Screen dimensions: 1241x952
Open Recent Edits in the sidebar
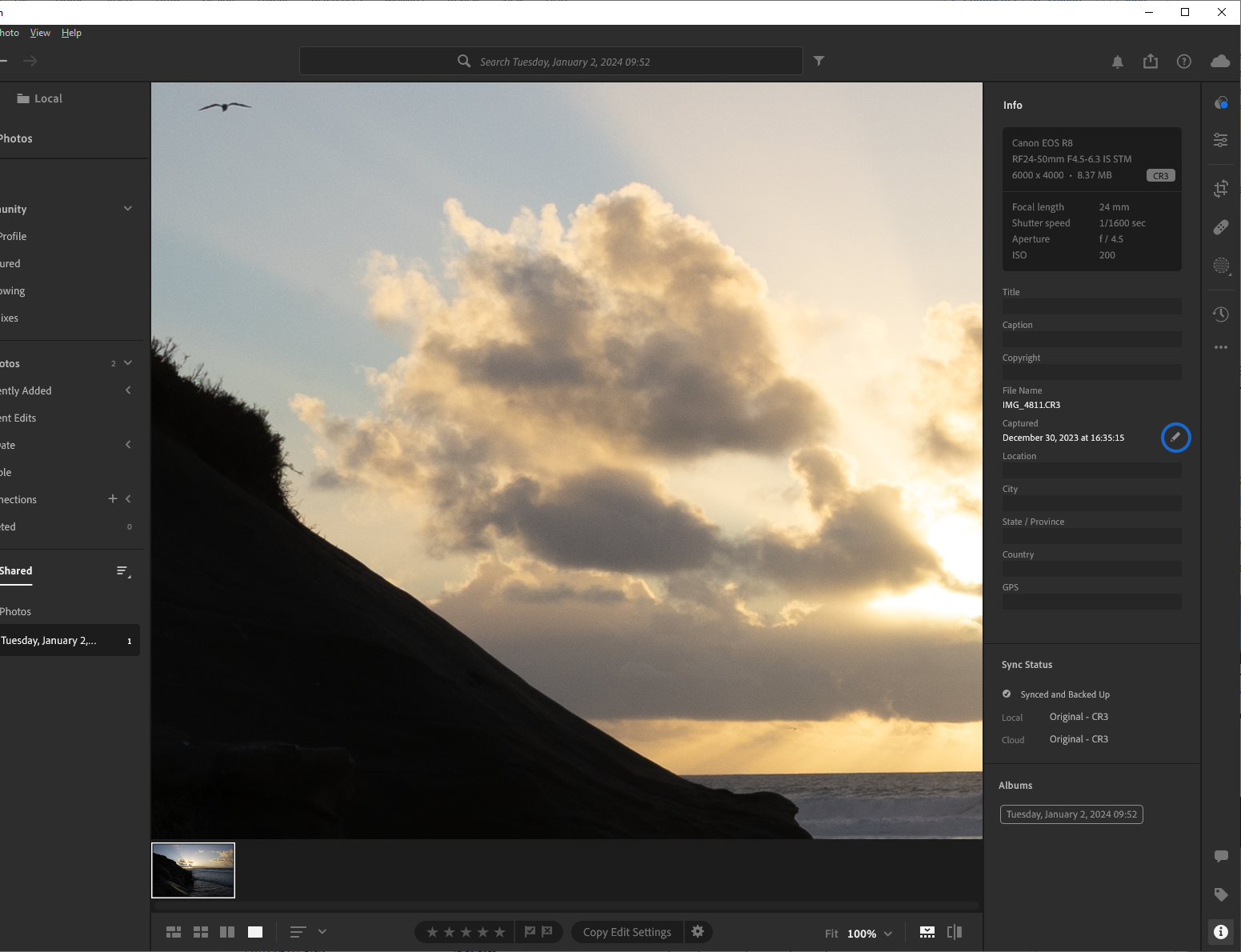pyautogui.click(x=18, y=418)
